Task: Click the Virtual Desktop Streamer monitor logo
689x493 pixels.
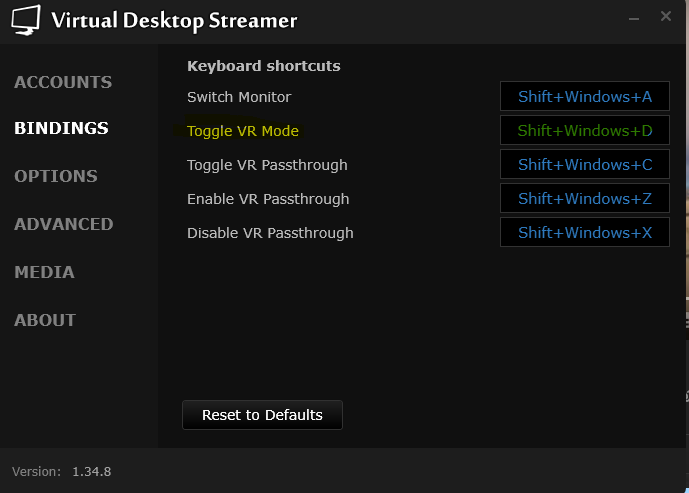Action: click(x=25, y=20)
